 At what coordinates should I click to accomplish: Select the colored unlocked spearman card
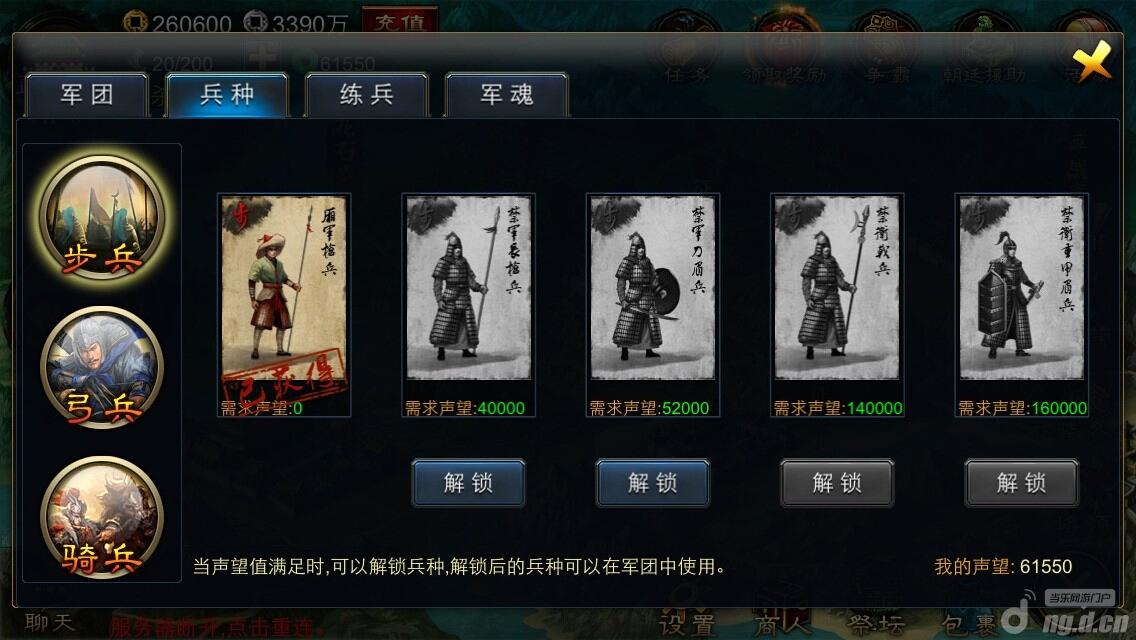click(284, 304)
